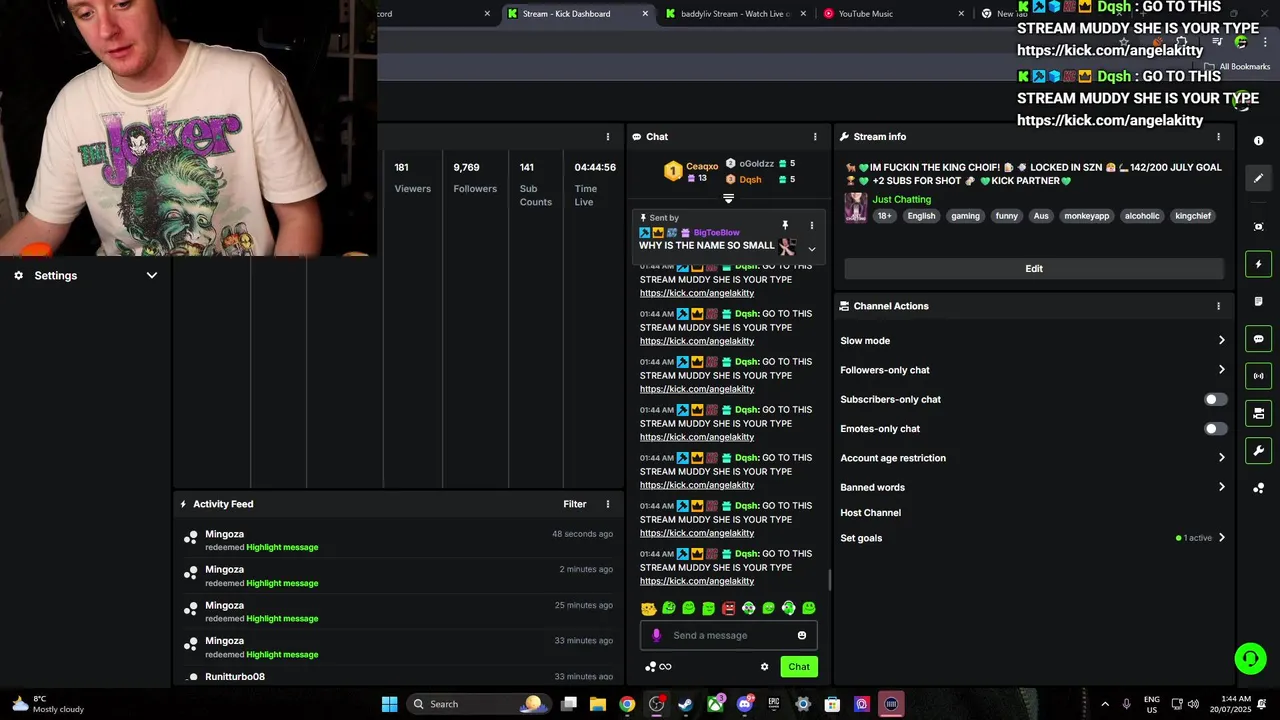Insert the red angry face emote
The width and height of the screenshot is (1280, 720).
pyautogui.click(x=729, y=608)
